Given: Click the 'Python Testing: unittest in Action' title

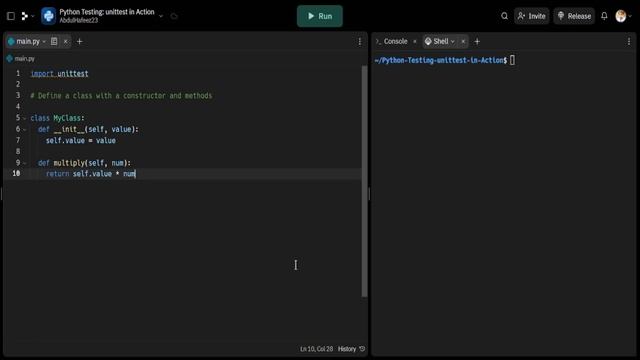Looking at the screenshot, I should (x=107, y=12).
